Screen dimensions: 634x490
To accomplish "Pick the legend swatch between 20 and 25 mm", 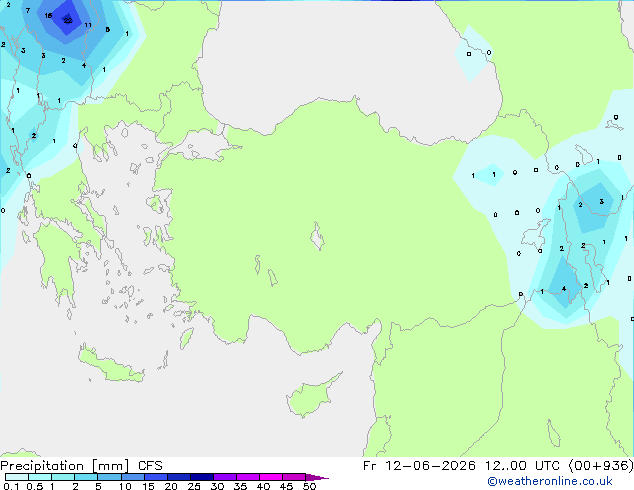I will [179, 477].
